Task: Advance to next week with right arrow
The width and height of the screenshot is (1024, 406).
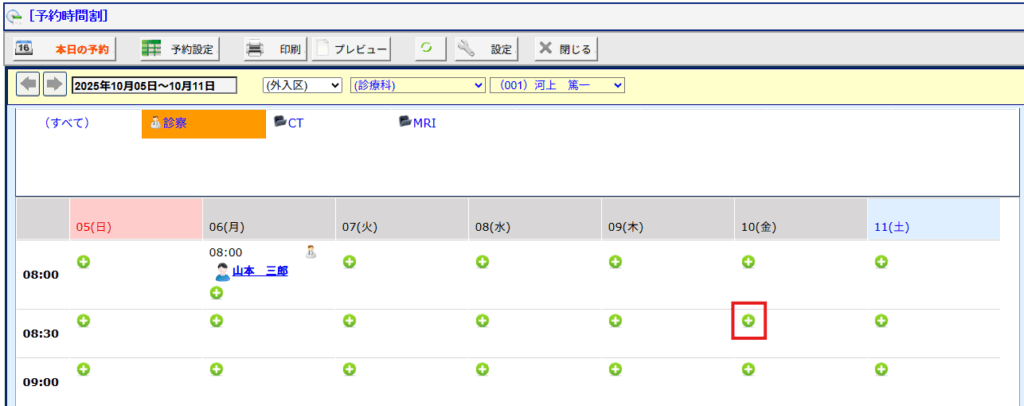Action: [x=54, y=85]
